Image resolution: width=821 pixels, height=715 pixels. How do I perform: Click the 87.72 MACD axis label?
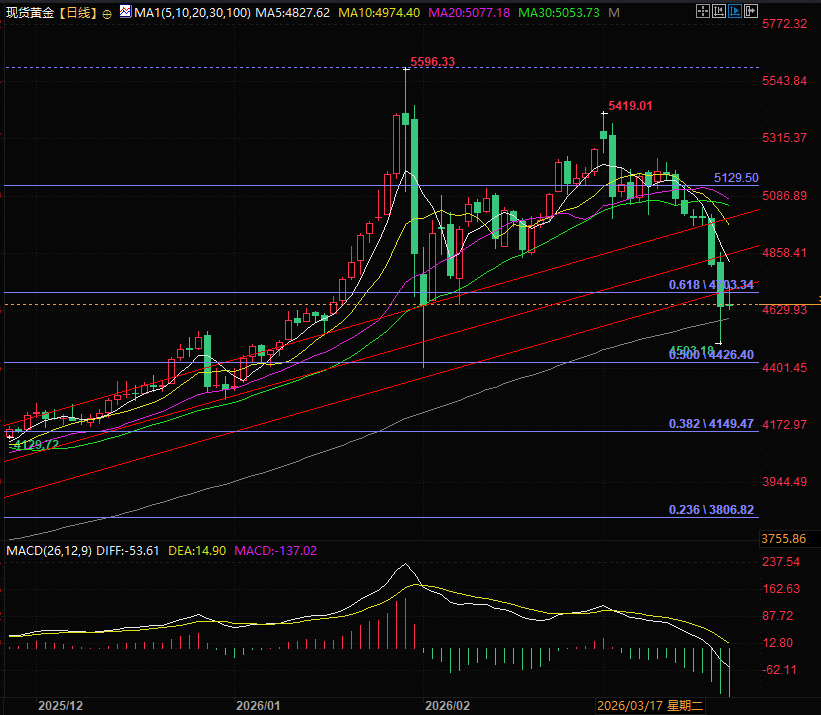[778, 616]
